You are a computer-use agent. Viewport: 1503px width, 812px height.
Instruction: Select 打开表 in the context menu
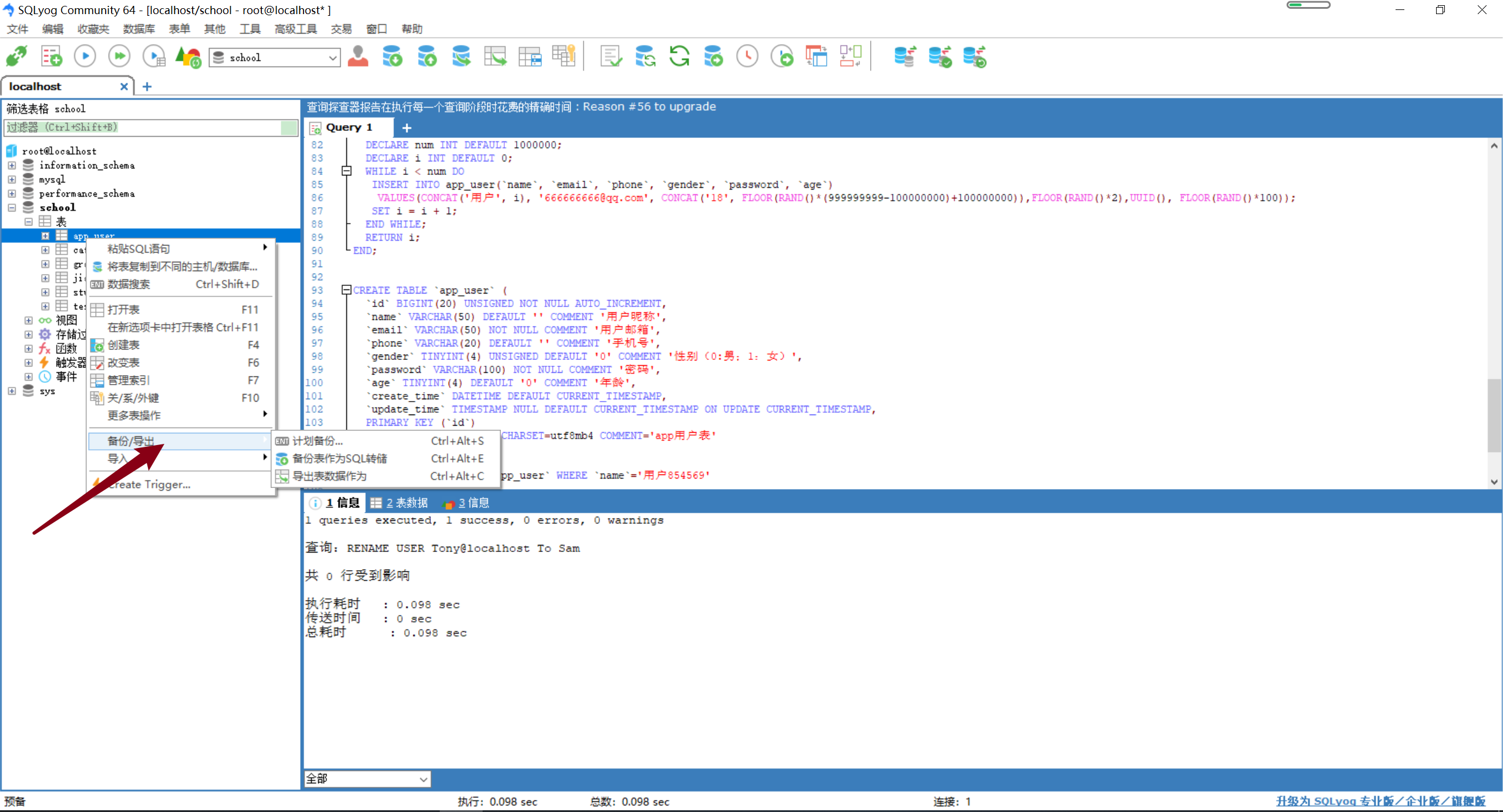[x=181, y=309]
